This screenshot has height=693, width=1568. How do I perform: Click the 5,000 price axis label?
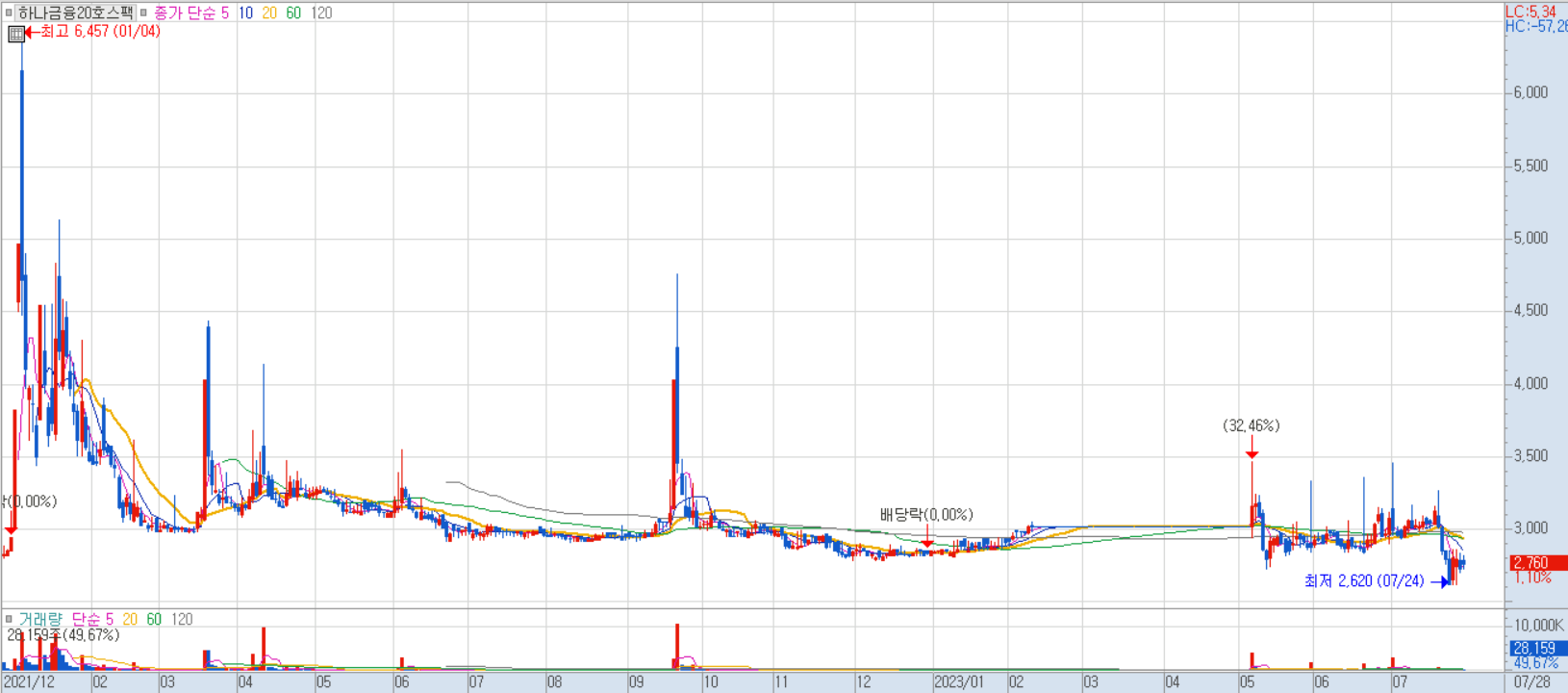coord(1530,238)
